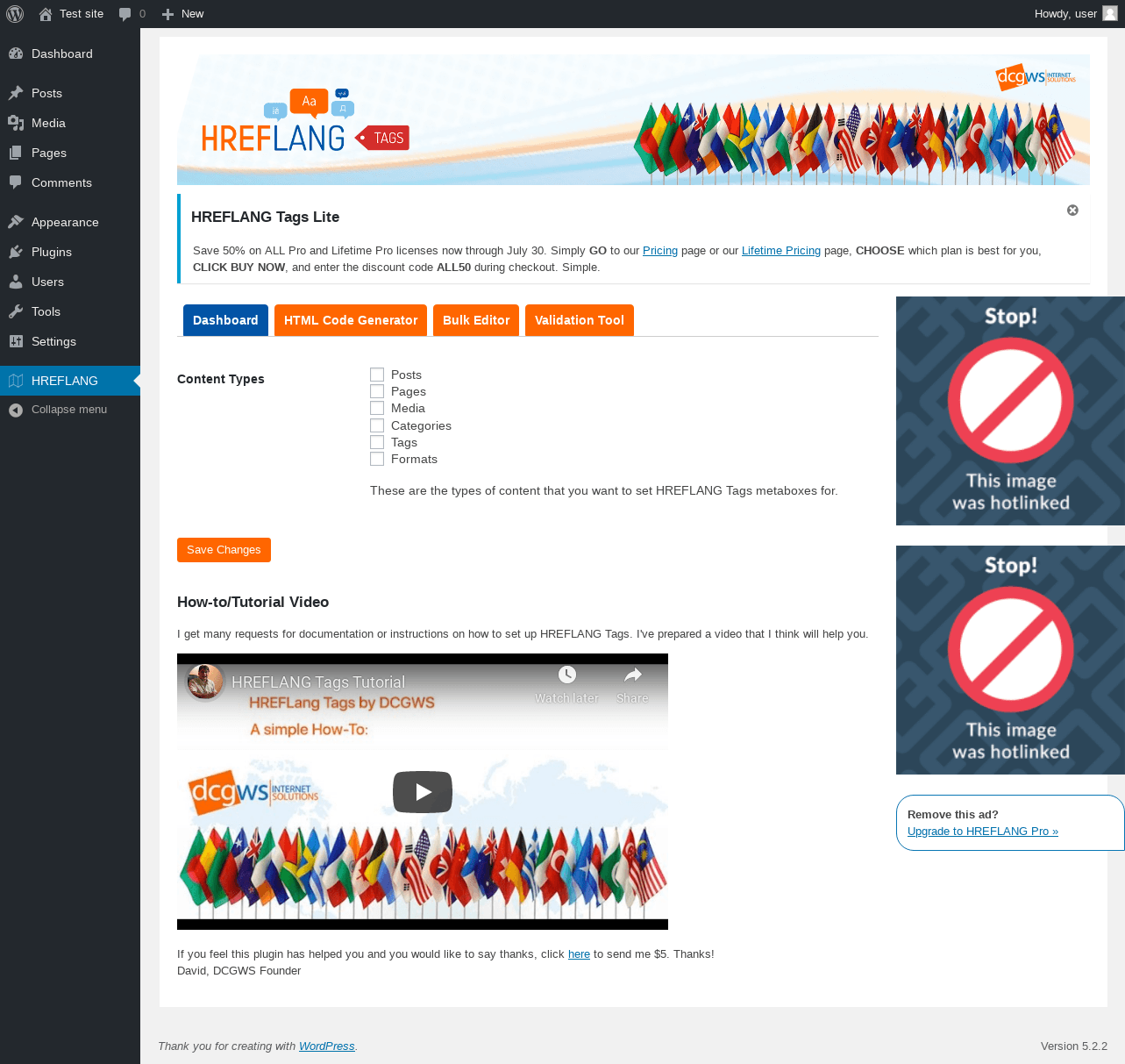Open the Users menu label

[x=47, y=282]
